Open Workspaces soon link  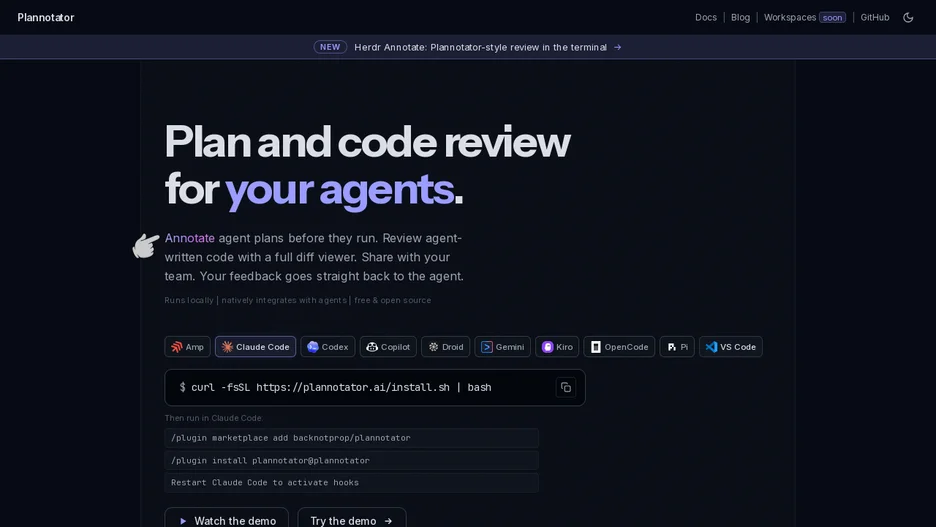[805, 17]
